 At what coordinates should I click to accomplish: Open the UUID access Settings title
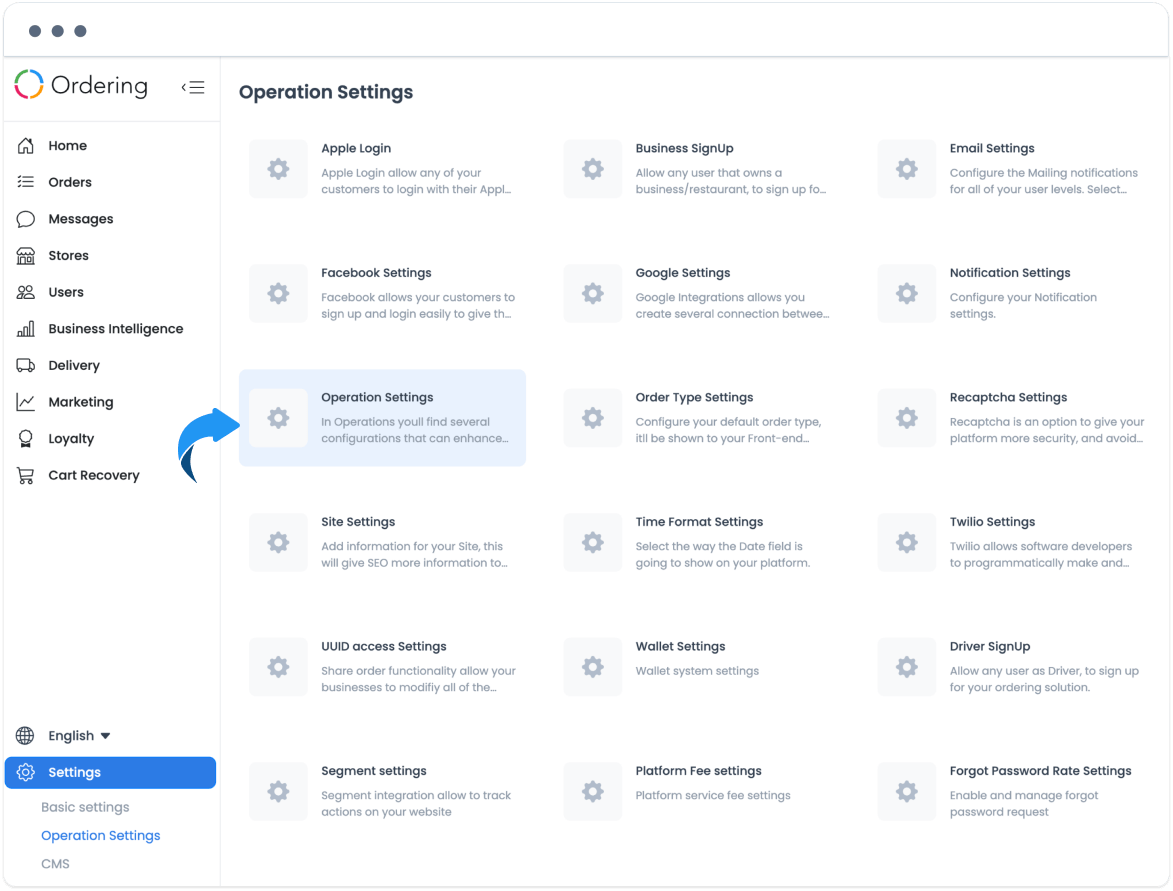click(x=384, y=646)
